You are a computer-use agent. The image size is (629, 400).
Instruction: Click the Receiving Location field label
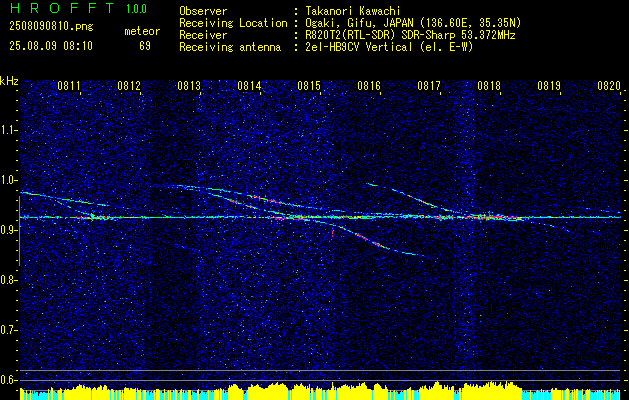click(233, 23)
